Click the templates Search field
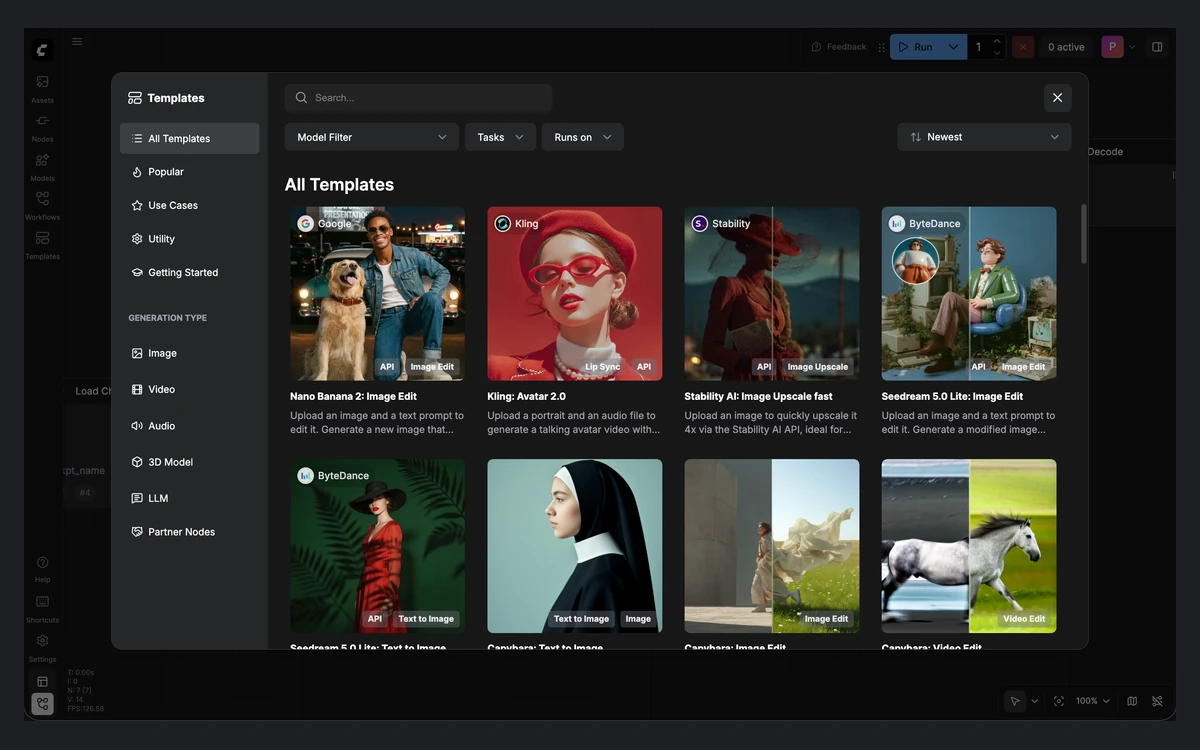Image resolution: width=1200 pixels, height=750 pixels. click(418, 97)
